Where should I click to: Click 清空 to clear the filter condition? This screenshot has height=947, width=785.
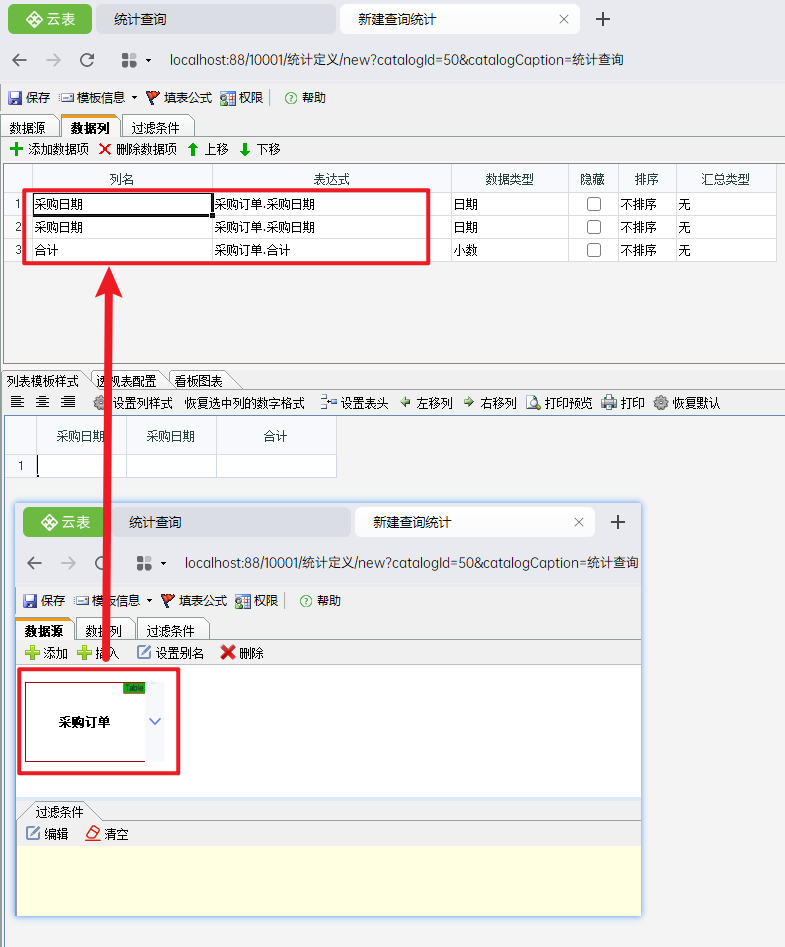click(107, 834)
